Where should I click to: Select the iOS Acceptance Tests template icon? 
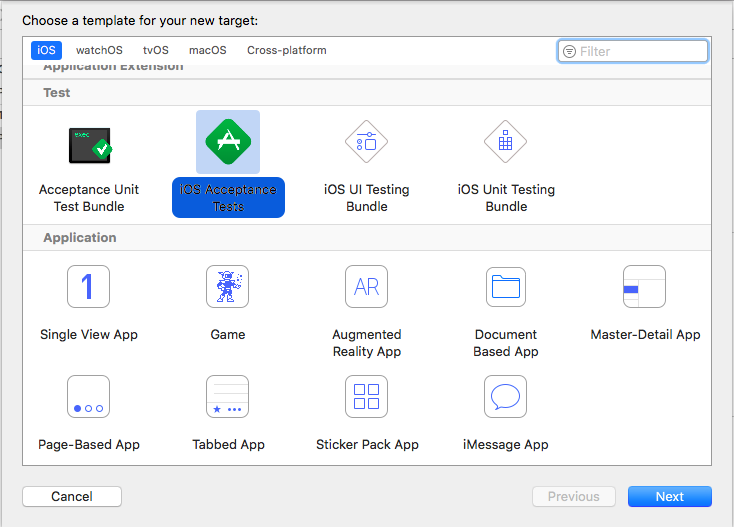228,142
